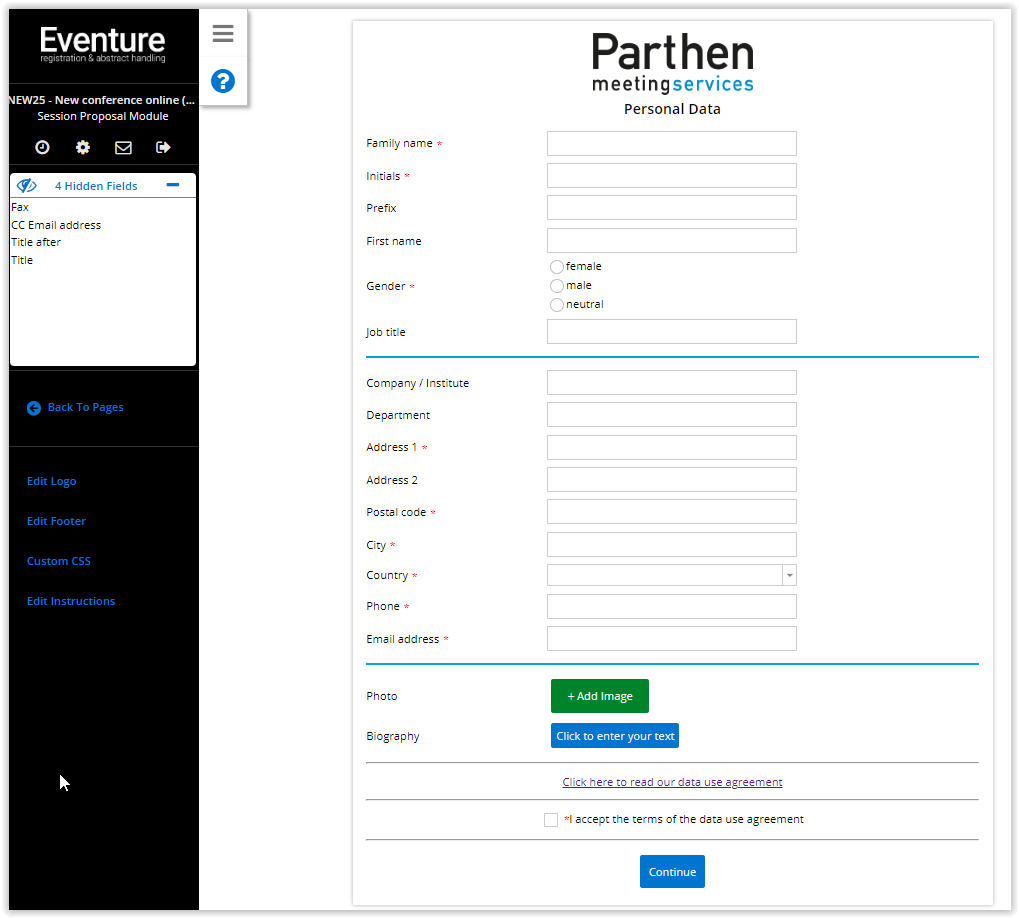Select the female gender radio button
Screen dimensions: 1019x918
tap(557, 267)
